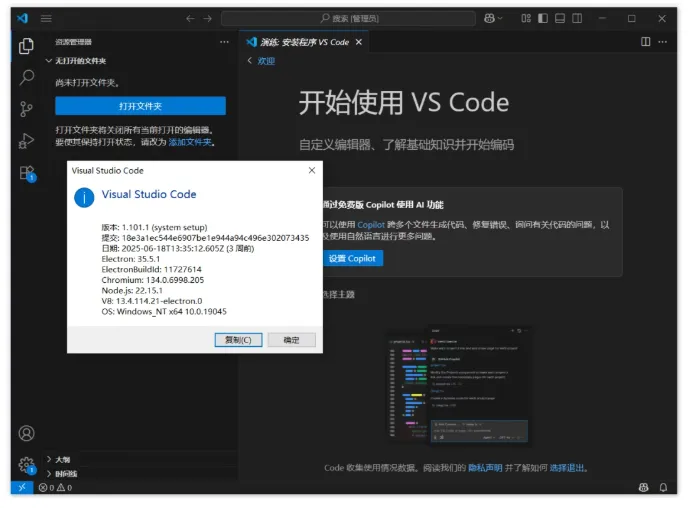This screenshot has height=508, width=689.
Task: Click the Copilot AI features card heading
Action: point(383,205)
